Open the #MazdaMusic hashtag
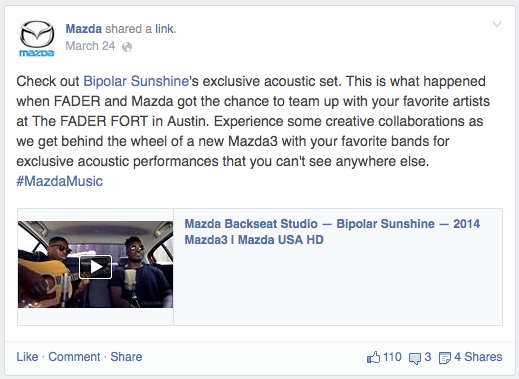Viewport: 519px width, 379px height. 60,181
